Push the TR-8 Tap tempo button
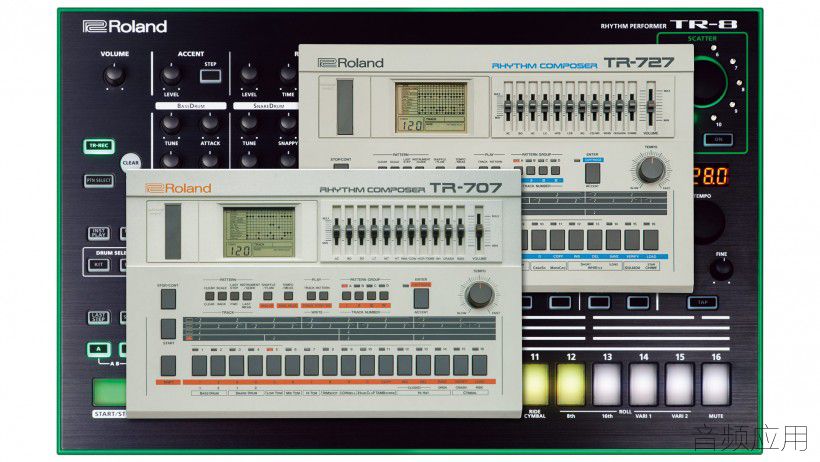Image resolution: width=820 pixels, height=462 pixels. (702, 302)
